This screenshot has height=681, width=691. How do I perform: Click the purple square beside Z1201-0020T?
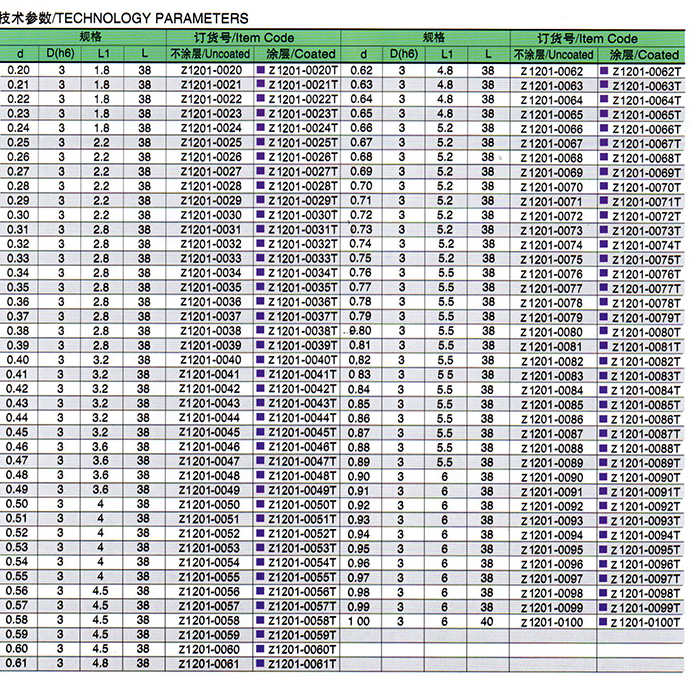point(262,70)
